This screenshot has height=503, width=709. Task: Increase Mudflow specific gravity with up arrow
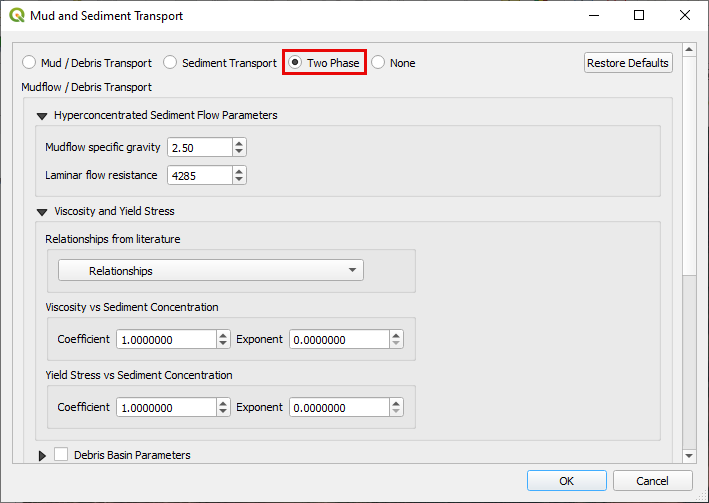pos(239,143)
